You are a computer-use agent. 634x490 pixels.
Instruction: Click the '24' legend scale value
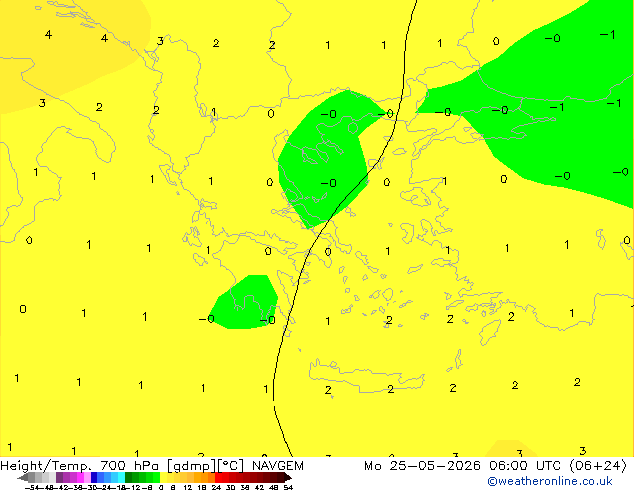[x=216, y=488]
